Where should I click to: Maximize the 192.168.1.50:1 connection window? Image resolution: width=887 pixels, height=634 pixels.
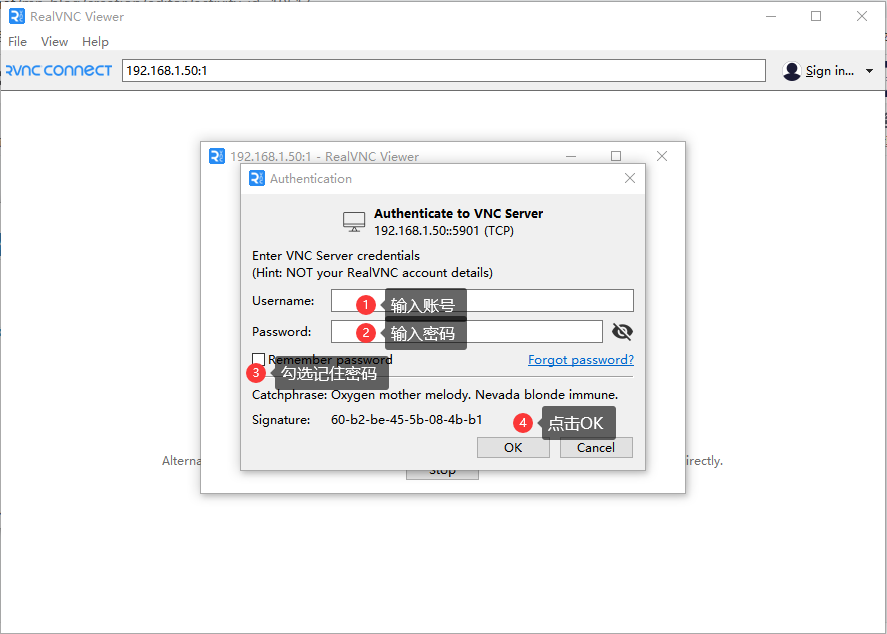(616, 156)
